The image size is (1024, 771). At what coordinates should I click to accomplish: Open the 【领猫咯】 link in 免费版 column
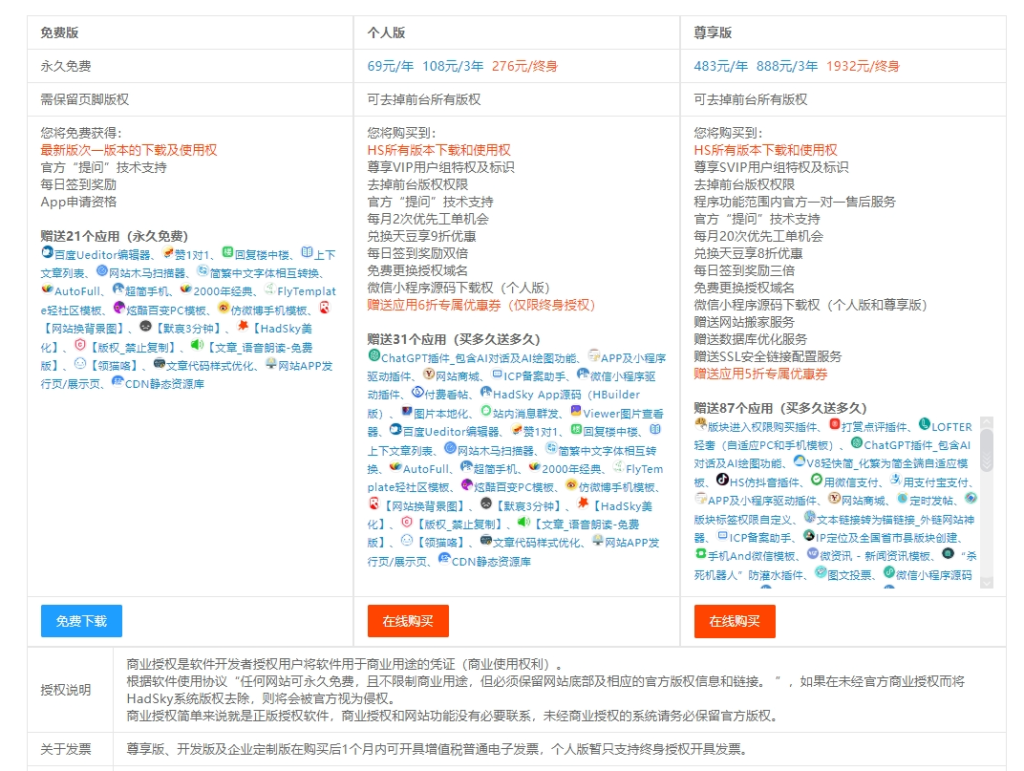(114, 366)
